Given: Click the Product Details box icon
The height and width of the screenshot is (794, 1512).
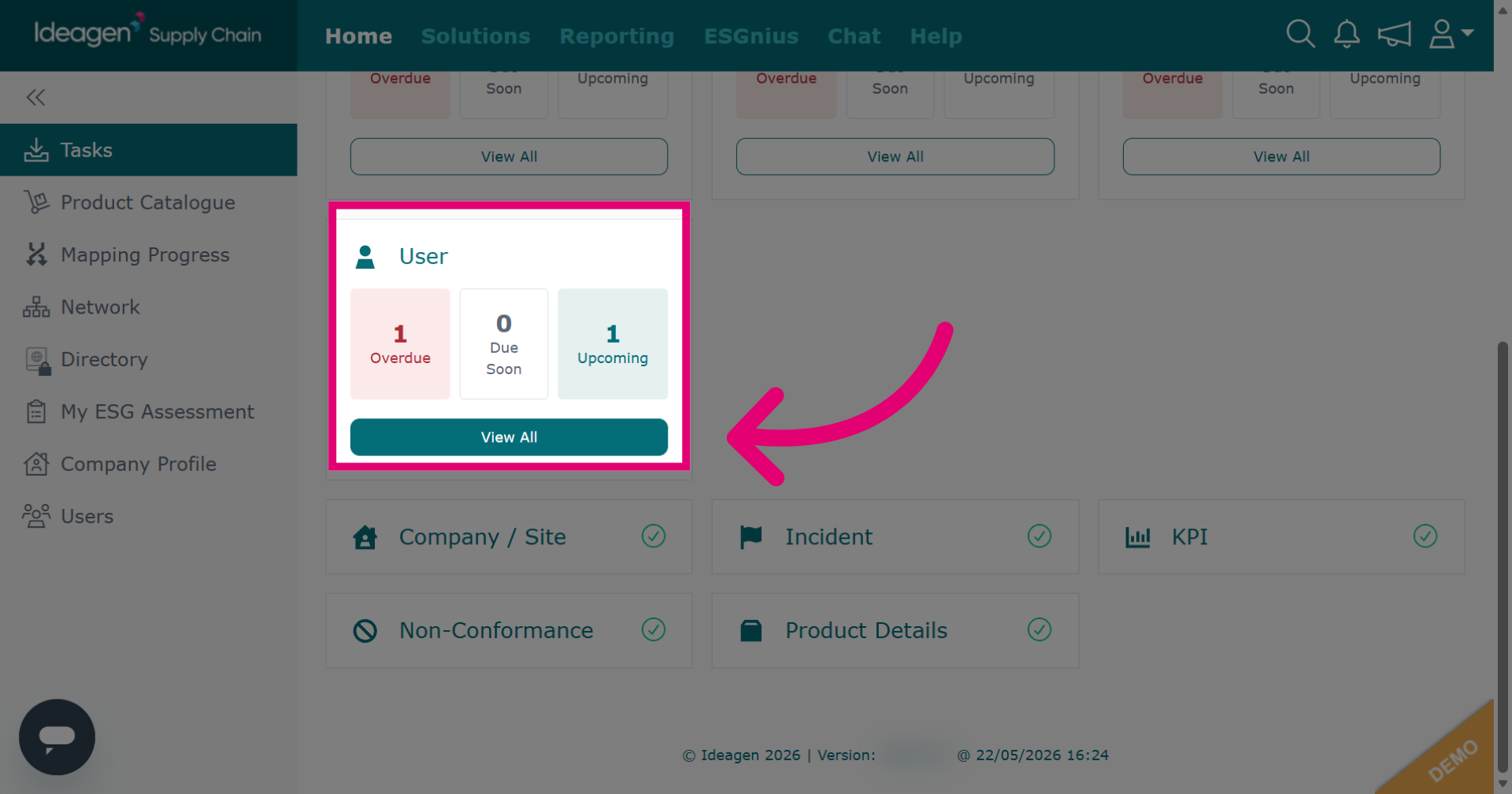Looking at the screenshot, I should tap(750, 631).
